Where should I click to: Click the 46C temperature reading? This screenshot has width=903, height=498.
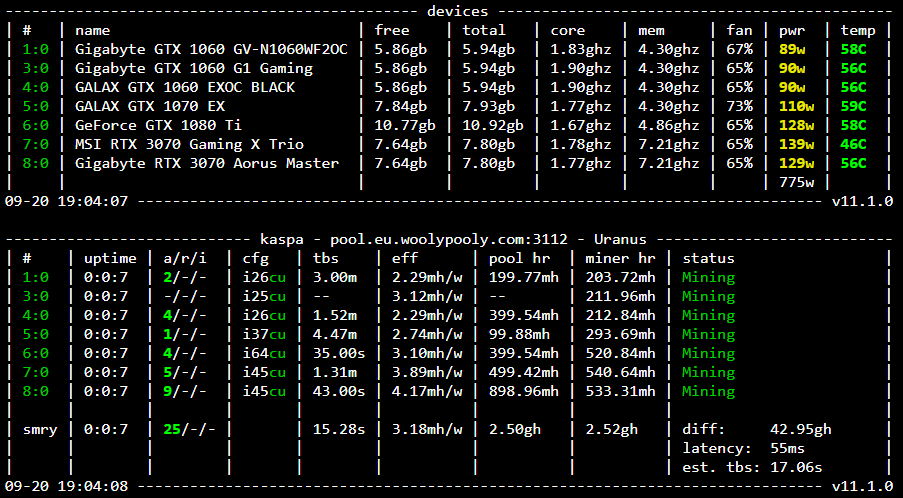coord(853,145)
